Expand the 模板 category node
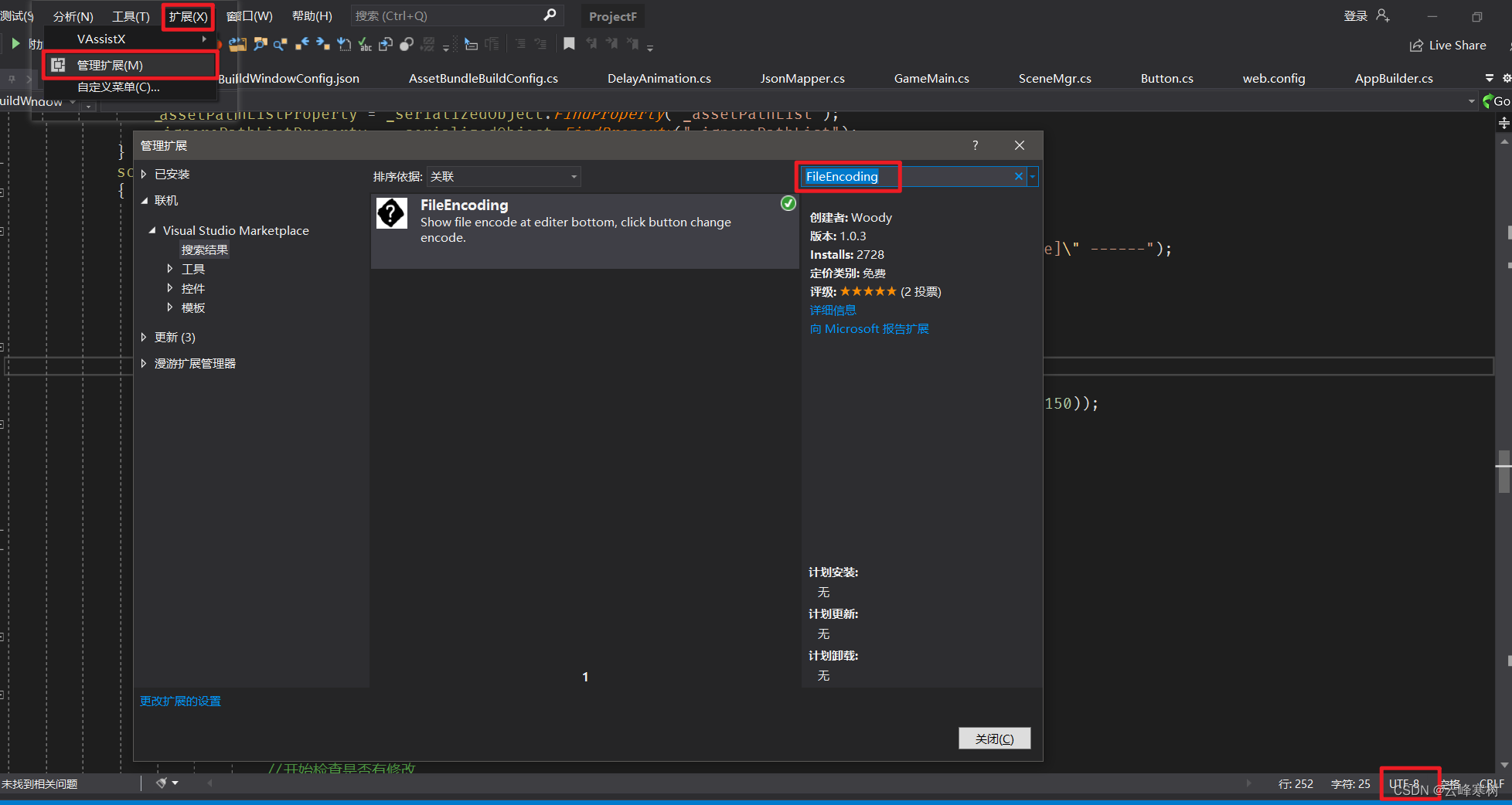The width and height of the screenshot is (1512, 805). pyautogui.click(x=170, y=307)
